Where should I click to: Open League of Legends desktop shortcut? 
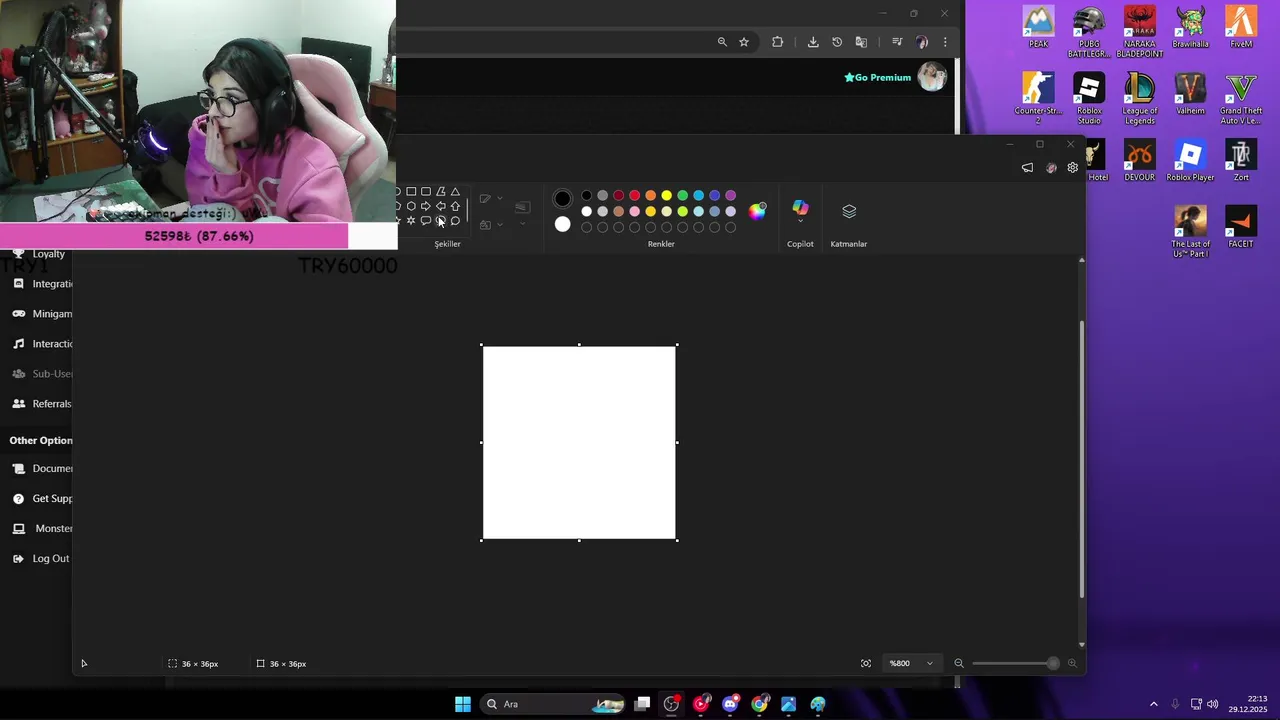click(x=1140, y=98)
